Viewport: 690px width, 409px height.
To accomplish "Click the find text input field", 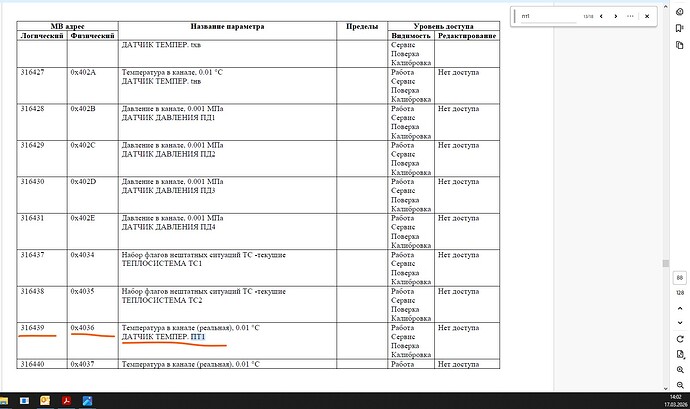I will coord(548,16).
